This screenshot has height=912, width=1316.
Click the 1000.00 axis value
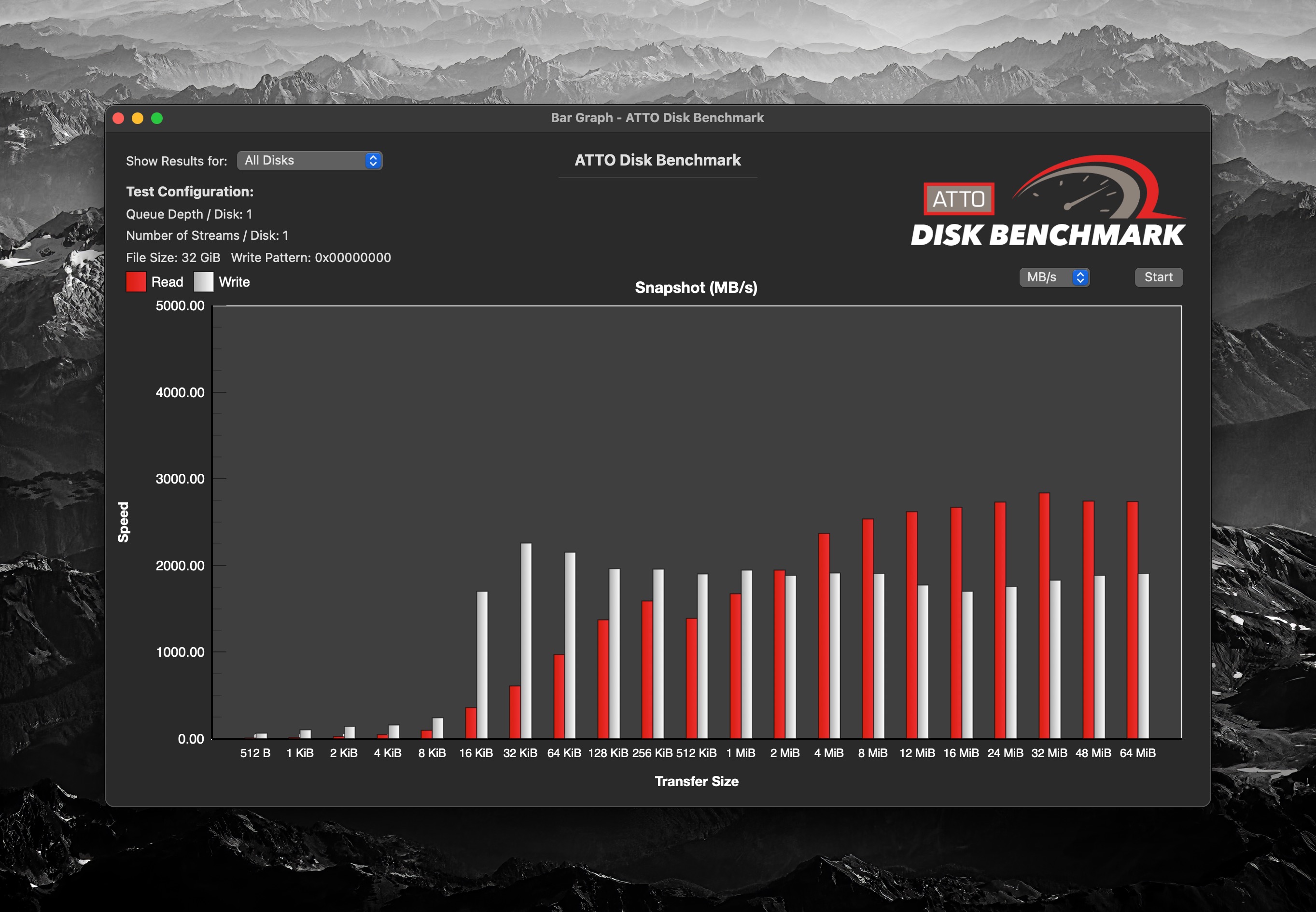tap(180, 652)
